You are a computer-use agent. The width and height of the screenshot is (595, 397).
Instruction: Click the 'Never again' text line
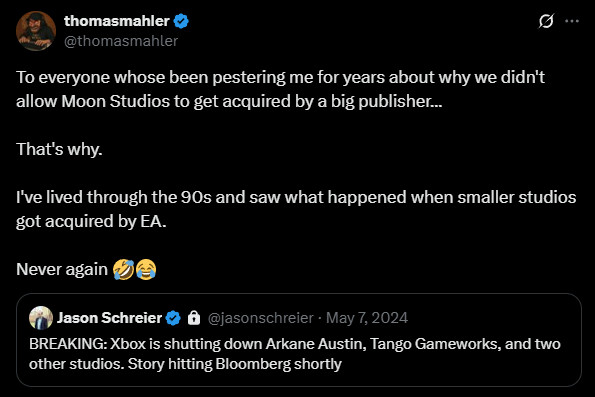point(62,269)
